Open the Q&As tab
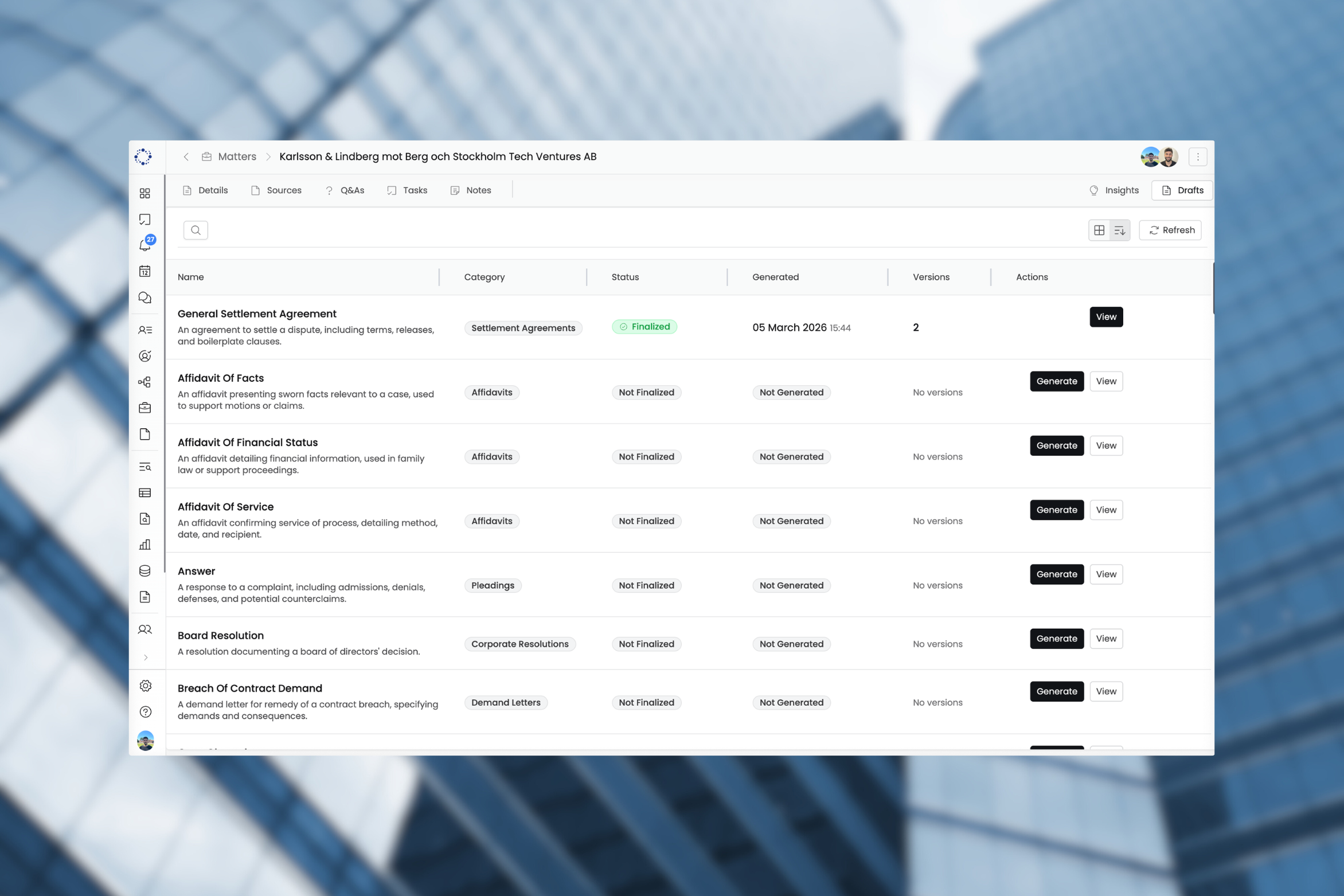Viewport: 1344px width, 896px height. [345, 190]
